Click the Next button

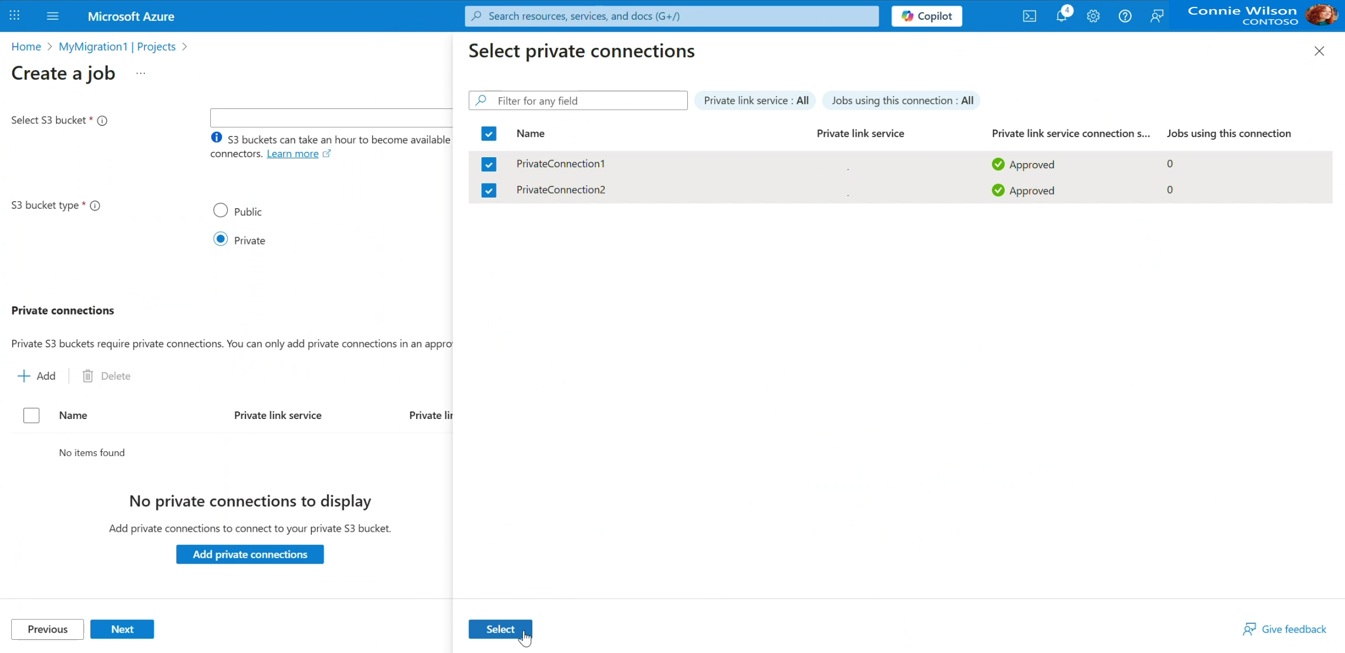pos(122,629)
